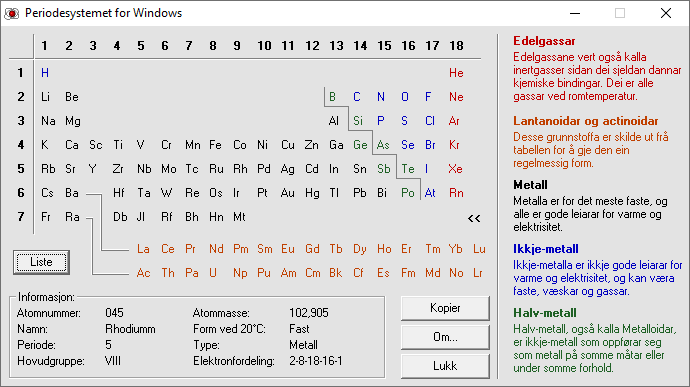690x387 pixels.
Task: Select radon element Rn
Action: pos(456,193)
